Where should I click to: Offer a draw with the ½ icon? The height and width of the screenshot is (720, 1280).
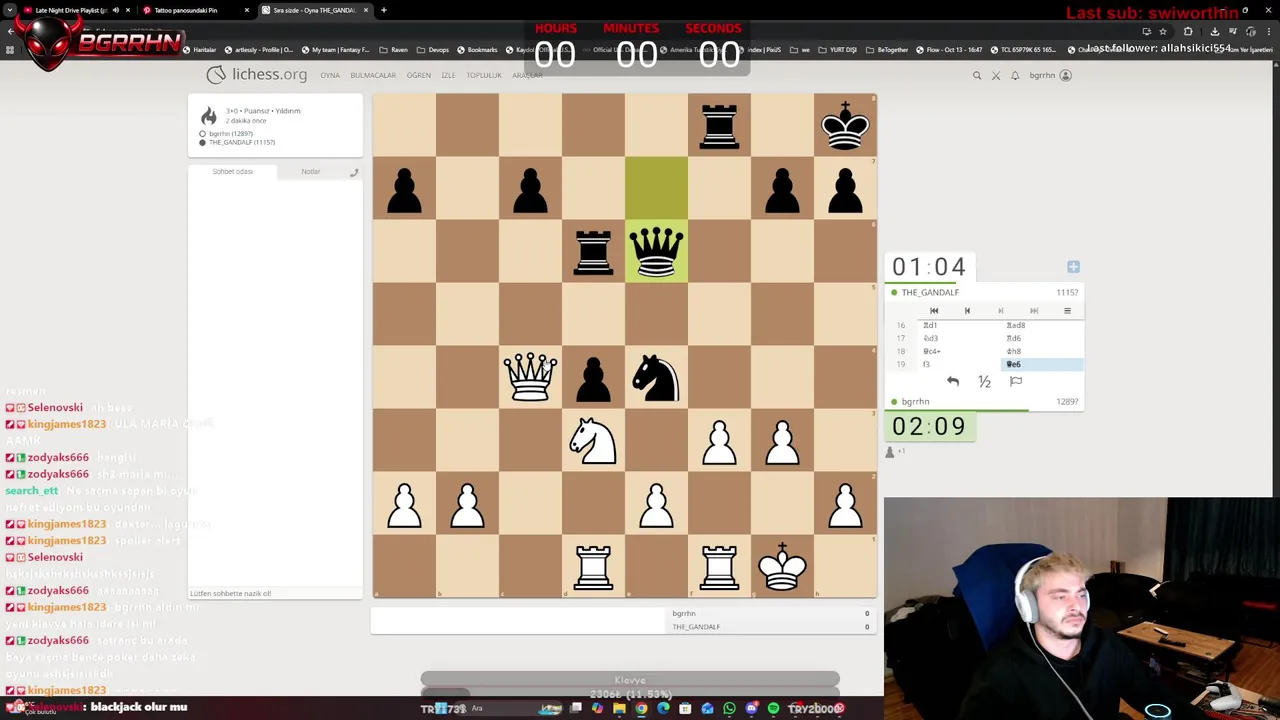(x=984, y=381)
